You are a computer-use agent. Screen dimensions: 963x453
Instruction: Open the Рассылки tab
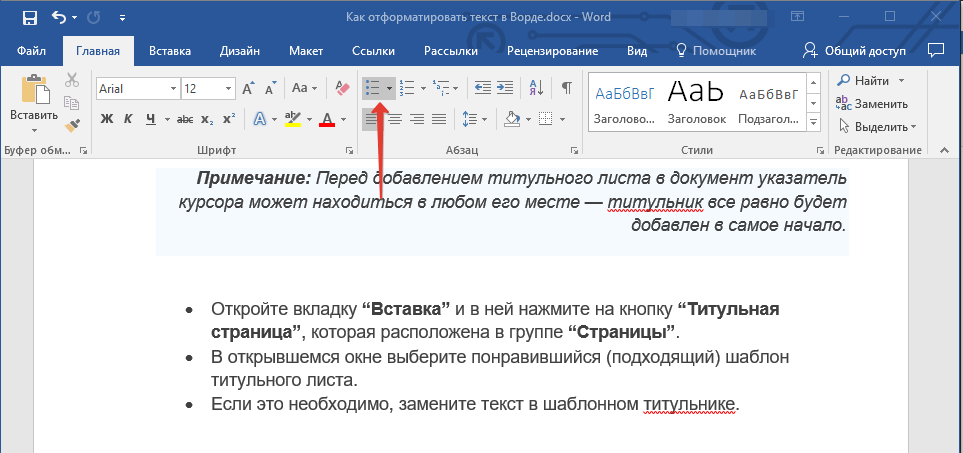pyautogui.click(x=451, y=51)
